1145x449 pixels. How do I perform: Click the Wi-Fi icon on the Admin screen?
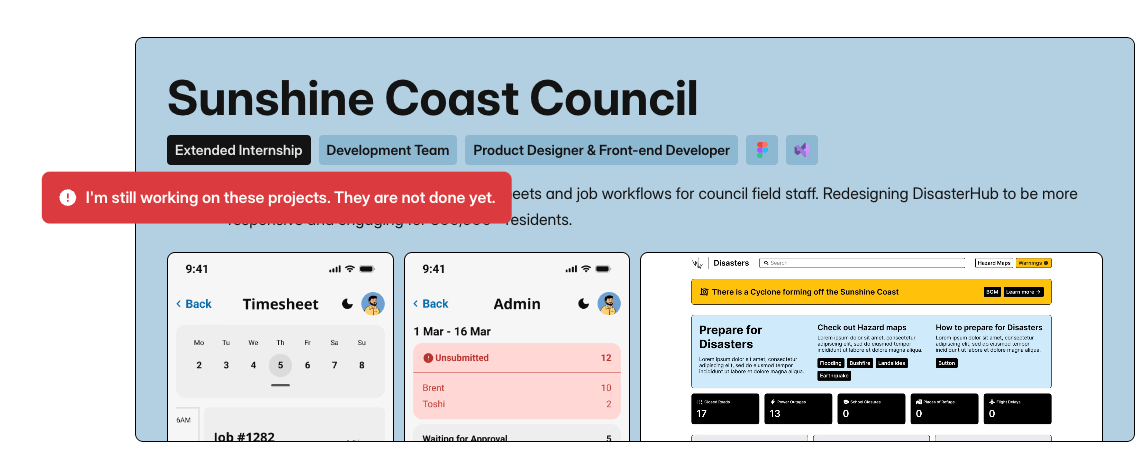point(586,269)
